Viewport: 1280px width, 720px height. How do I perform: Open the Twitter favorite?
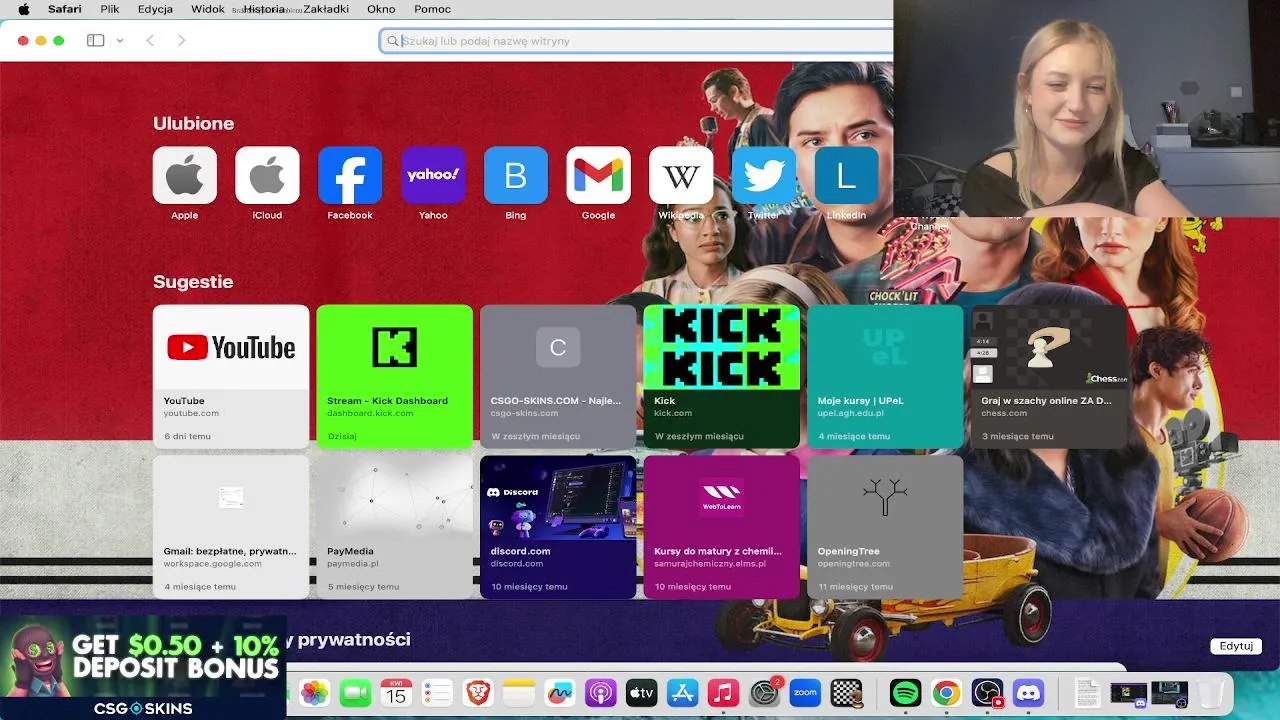pyautogui.click(x=764, y=175)
